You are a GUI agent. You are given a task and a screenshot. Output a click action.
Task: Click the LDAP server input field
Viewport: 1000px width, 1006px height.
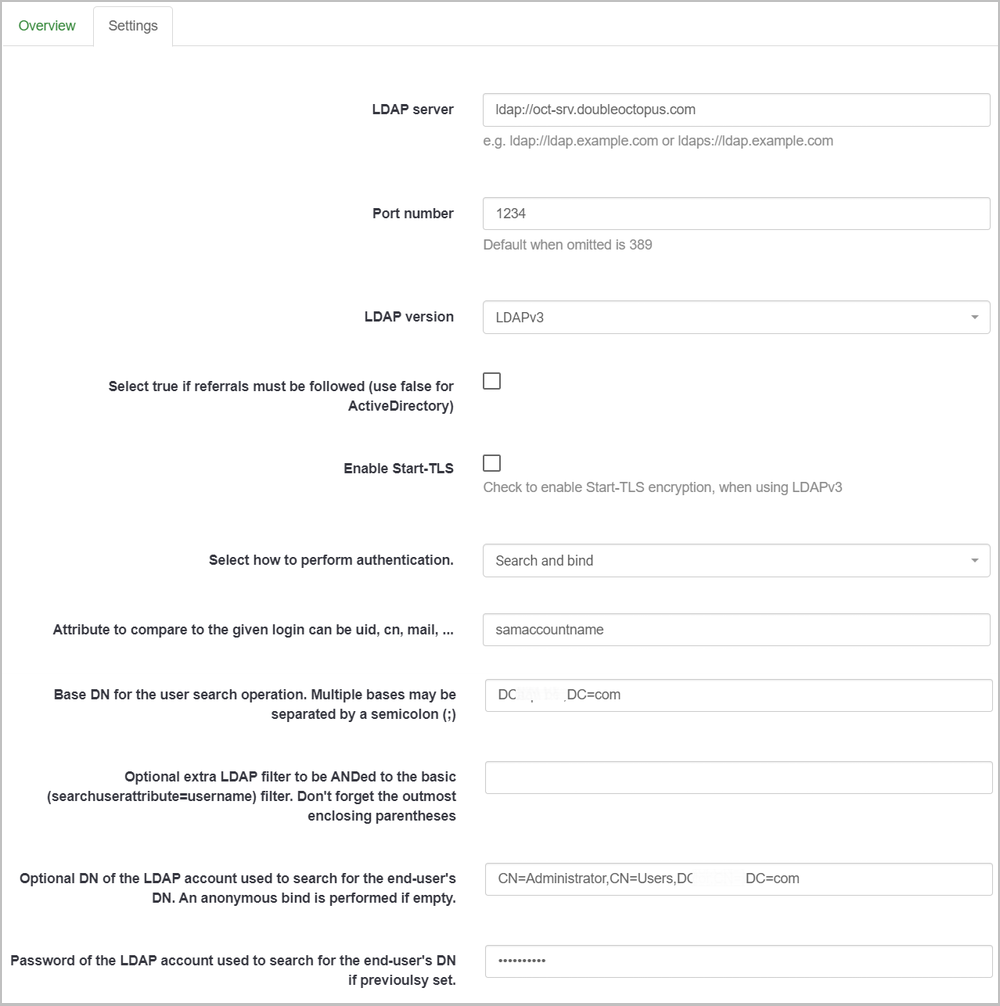736,110
